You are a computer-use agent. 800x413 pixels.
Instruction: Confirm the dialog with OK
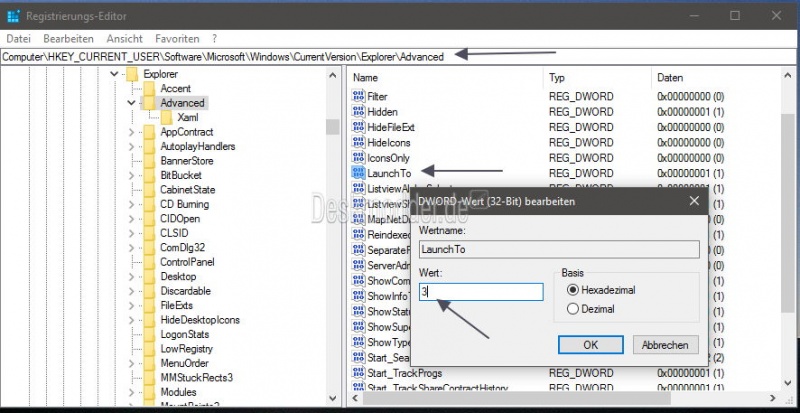[589, 345]
